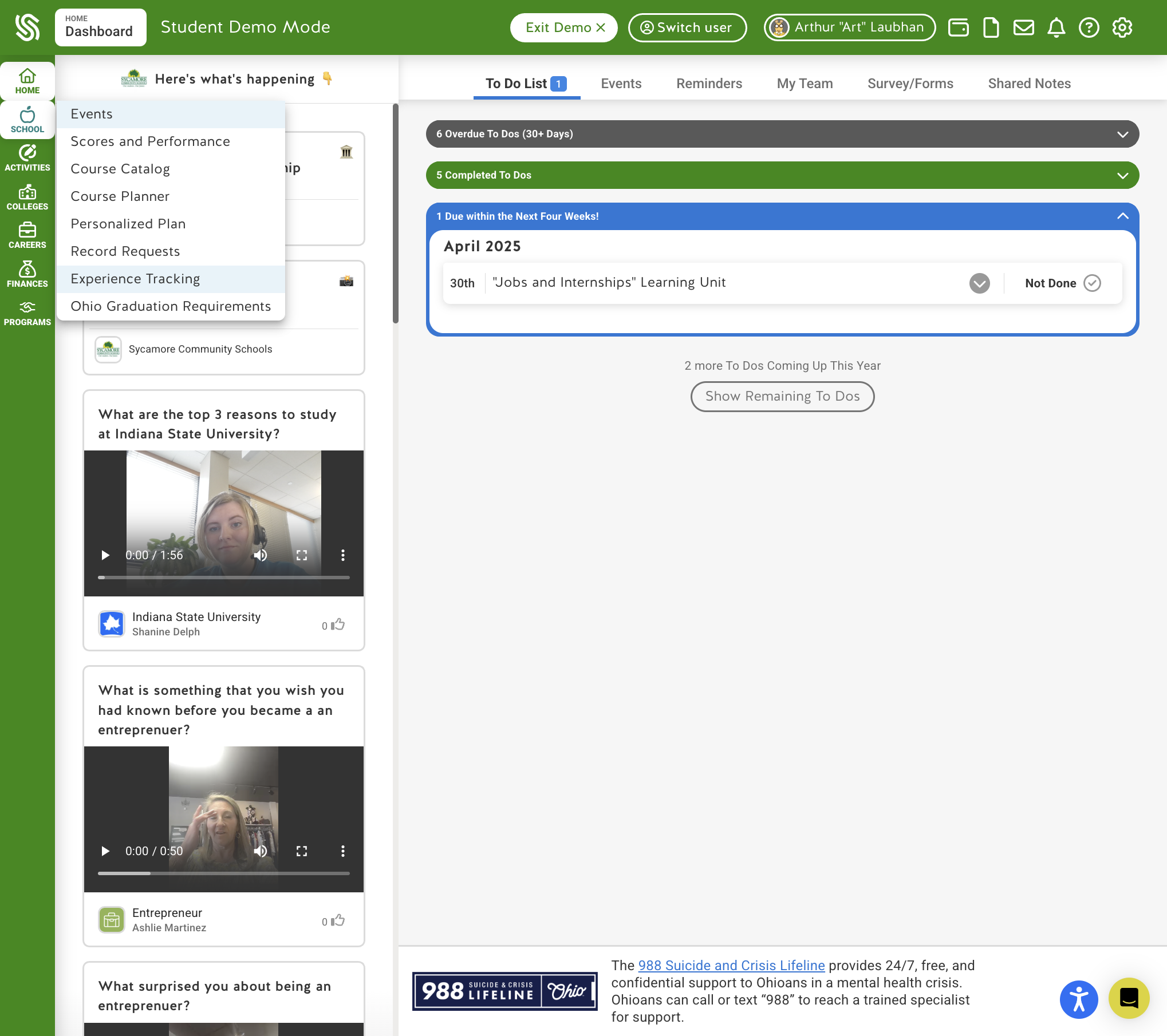Open the accessibility widget icon

click(x=1079, y=999)
